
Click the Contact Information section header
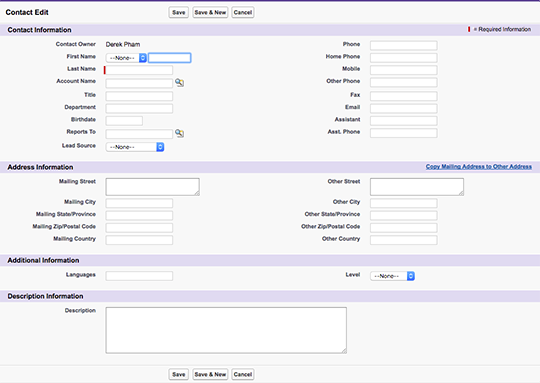pyautogui.click(x=39, y=30)
